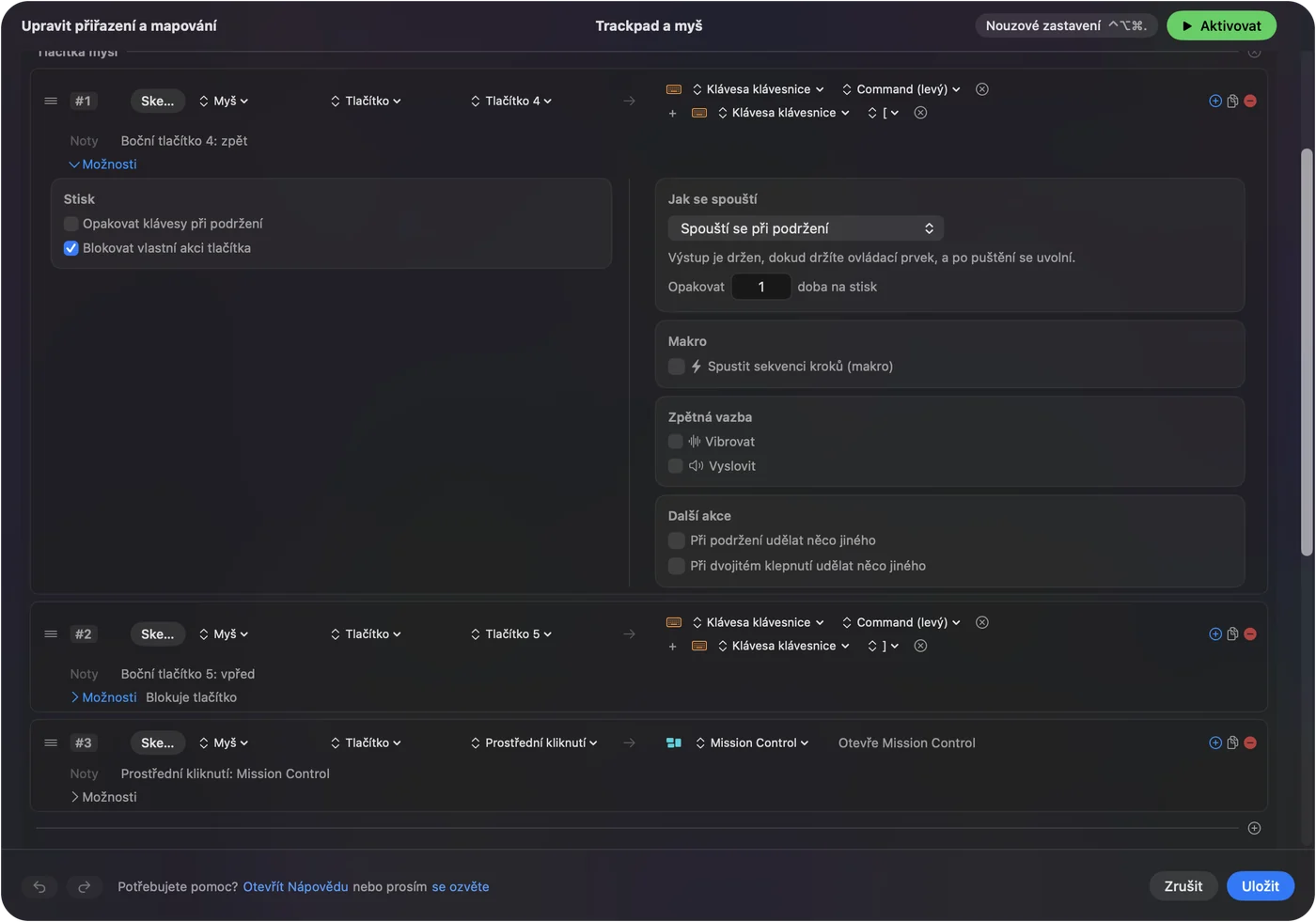Image resolution: width=1316 pixels, height=922 pixels.
Task: Check the Vibrovat feedback option
Action: (x=675, y=442)
